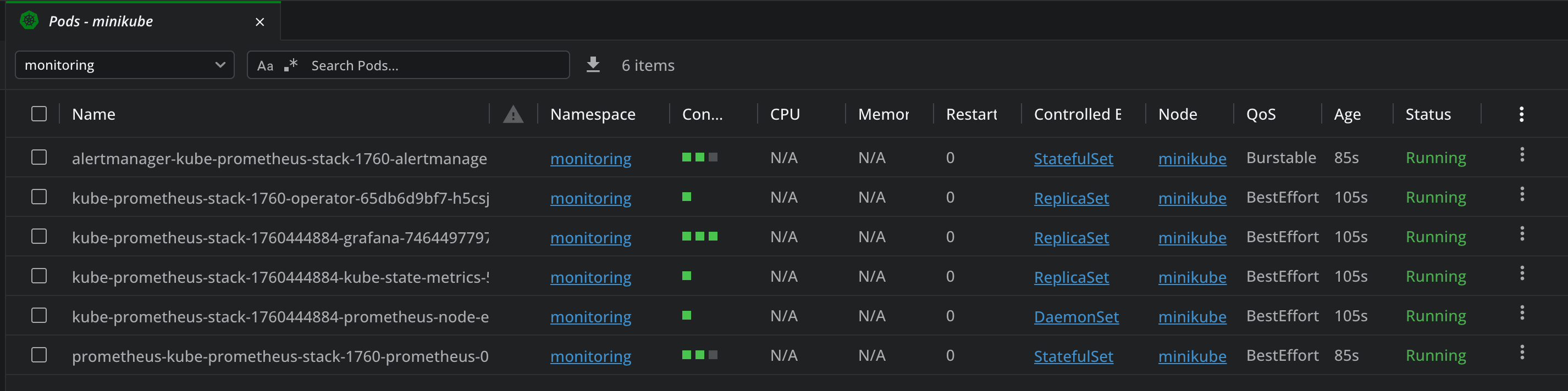Viewport: 1568px width, 391px height.
Task: Switch to Pods - minikube tab
Action: (143, 21)
